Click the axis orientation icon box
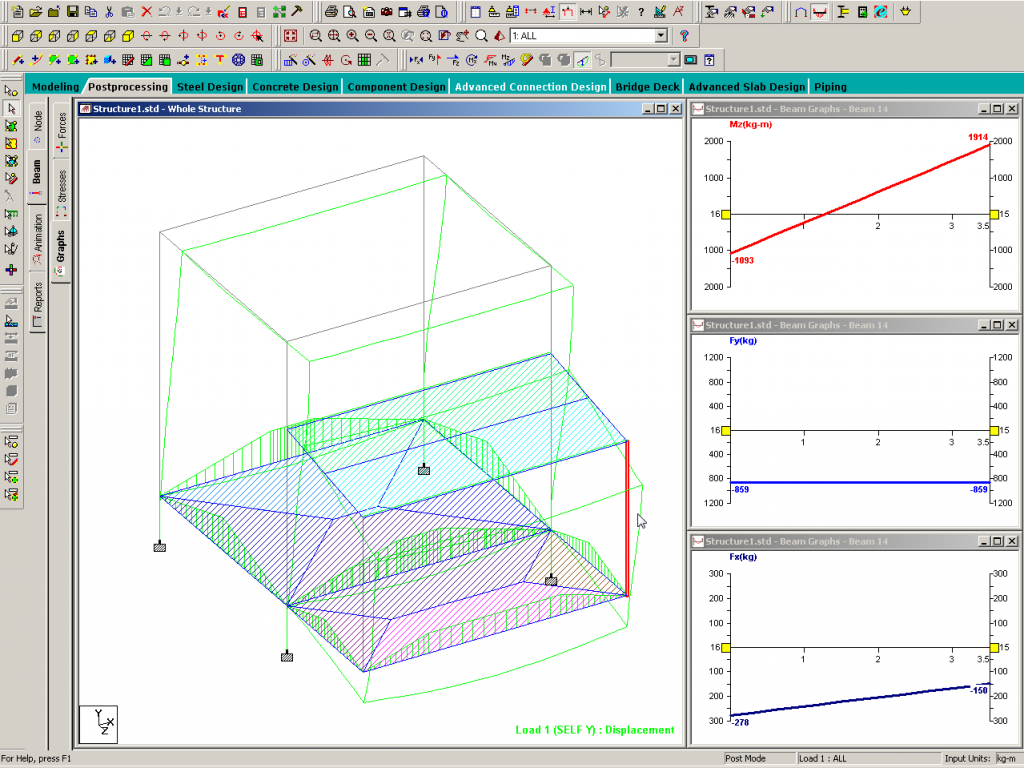This screenshot has height=768, width=1024. (98, 724)
